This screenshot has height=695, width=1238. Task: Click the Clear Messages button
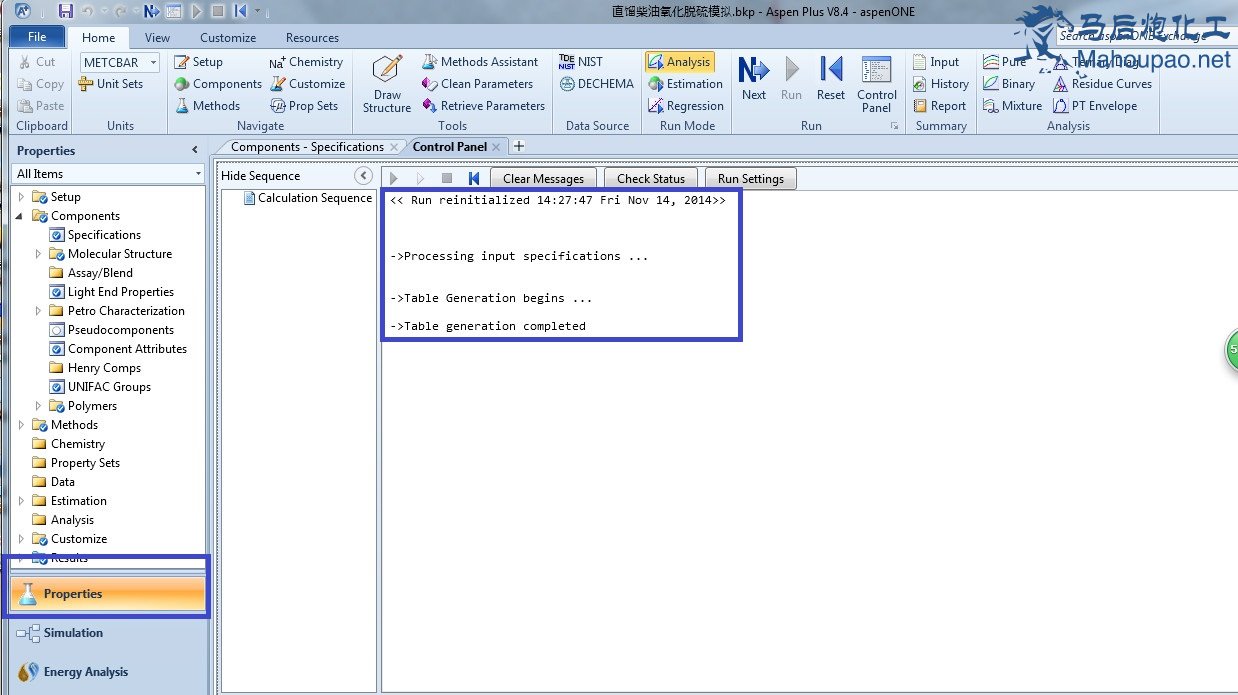(x=543, y=178)
